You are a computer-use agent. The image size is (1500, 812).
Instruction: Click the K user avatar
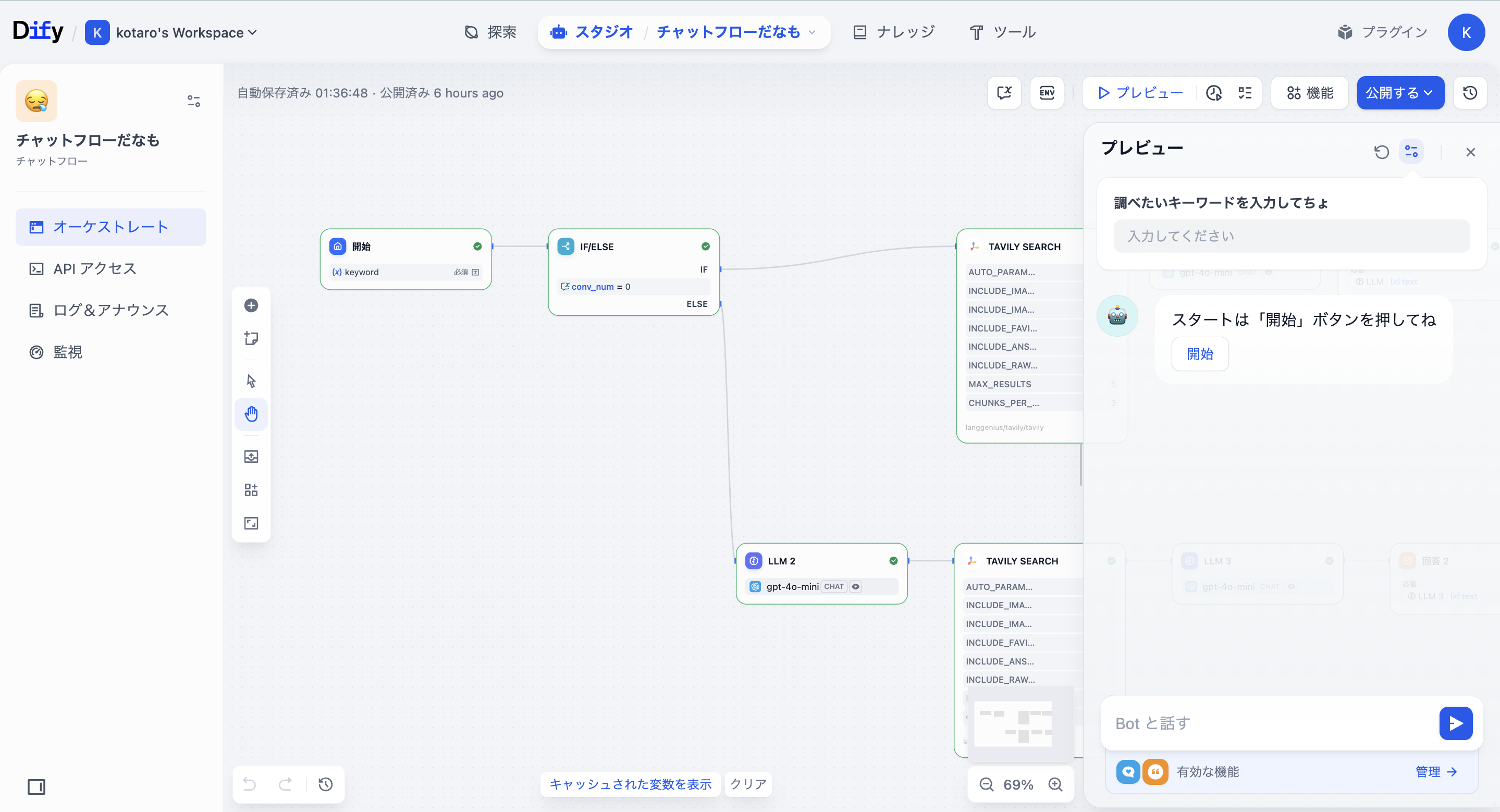pyautogui.click(x=1466, y=33)
